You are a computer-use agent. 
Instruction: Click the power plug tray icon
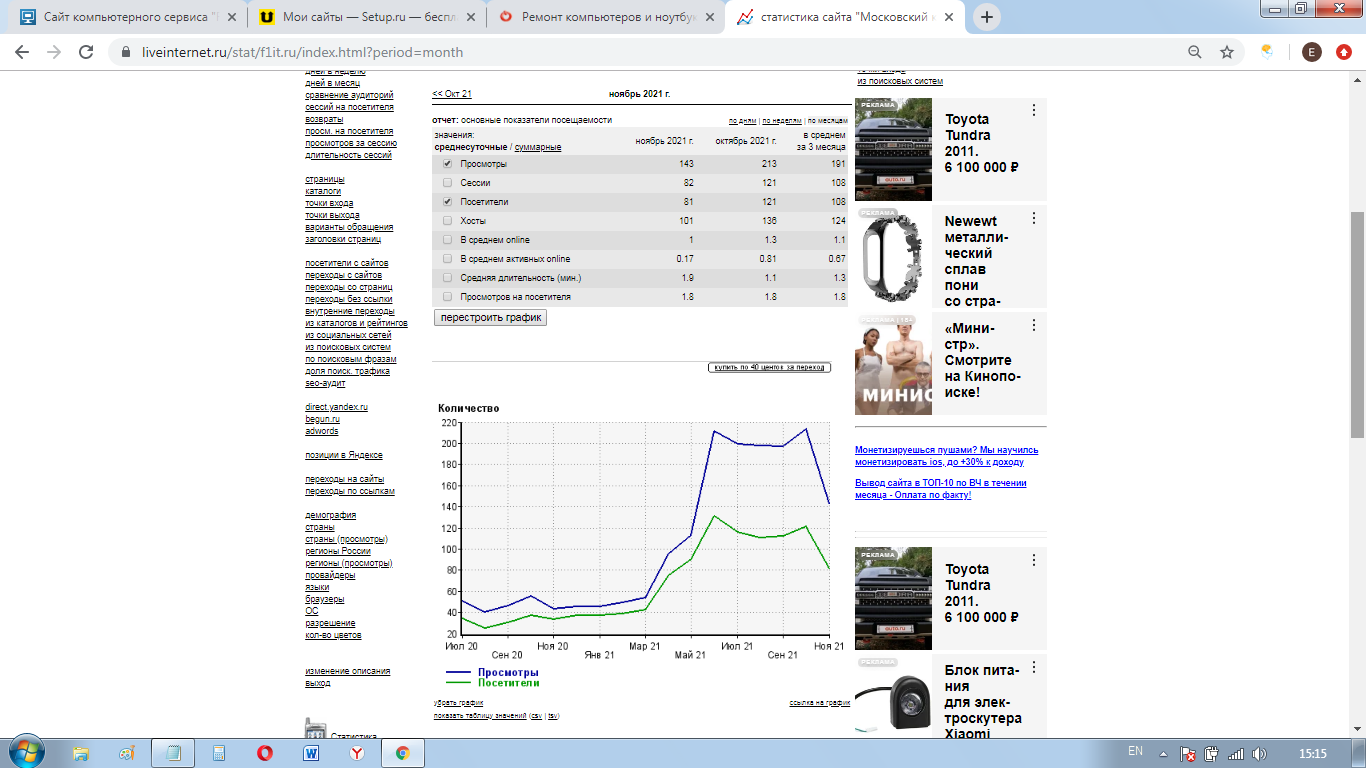click(1212, 753)
